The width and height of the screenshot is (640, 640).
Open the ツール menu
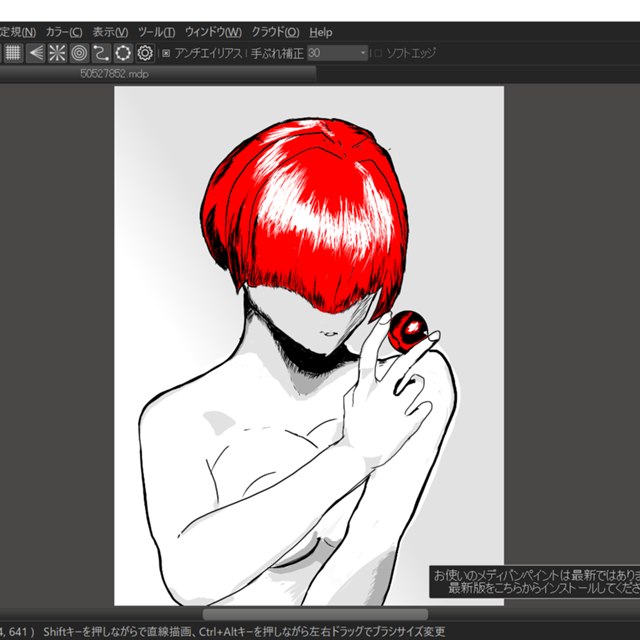click(x=156, y=32)
